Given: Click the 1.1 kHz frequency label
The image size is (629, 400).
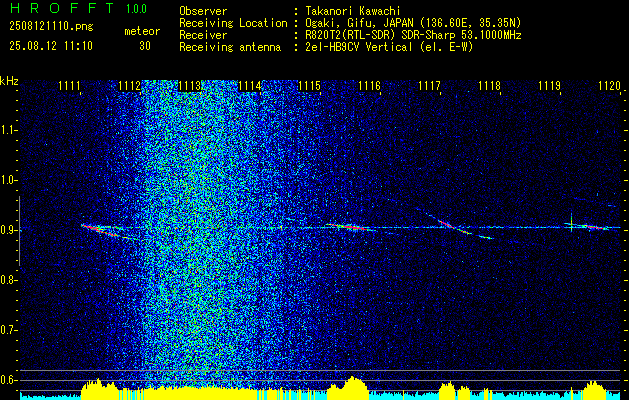Looking at the screenshot, I should click(x=7, y=130).
